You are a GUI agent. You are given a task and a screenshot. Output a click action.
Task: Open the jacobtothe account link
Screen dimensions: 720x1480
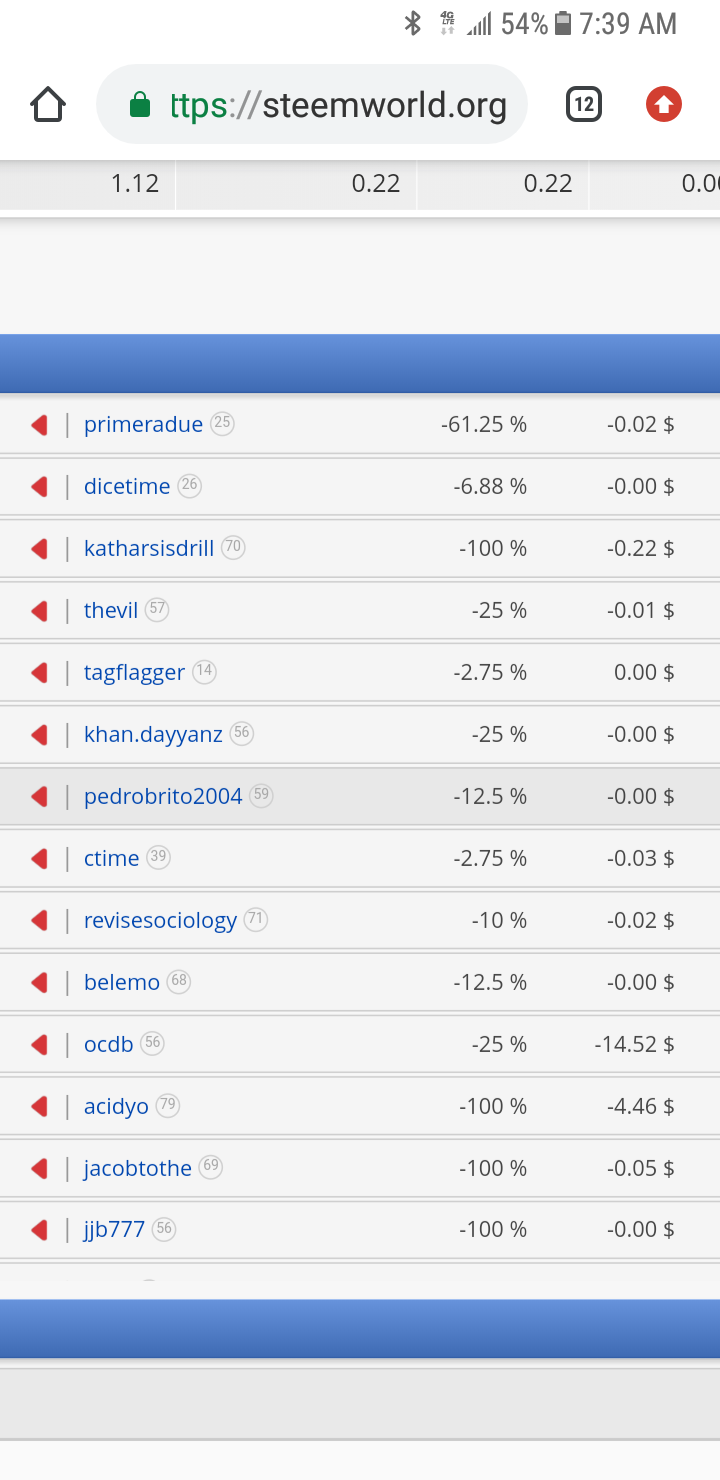[x=138, y=1169]
